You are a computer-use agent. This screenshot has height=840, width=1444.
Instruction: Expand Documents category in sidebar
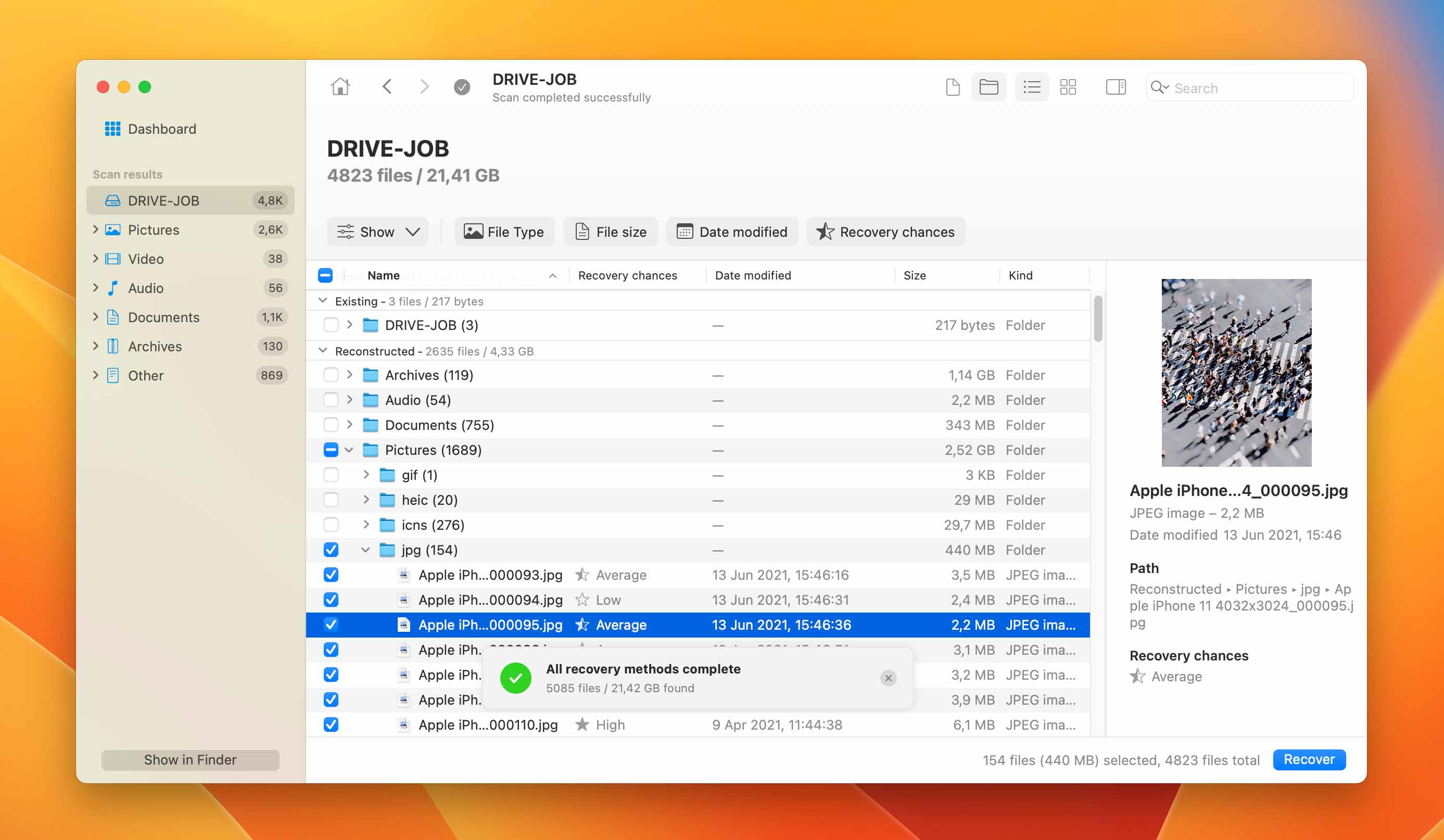pyautogui.click(x=95, y=317)
